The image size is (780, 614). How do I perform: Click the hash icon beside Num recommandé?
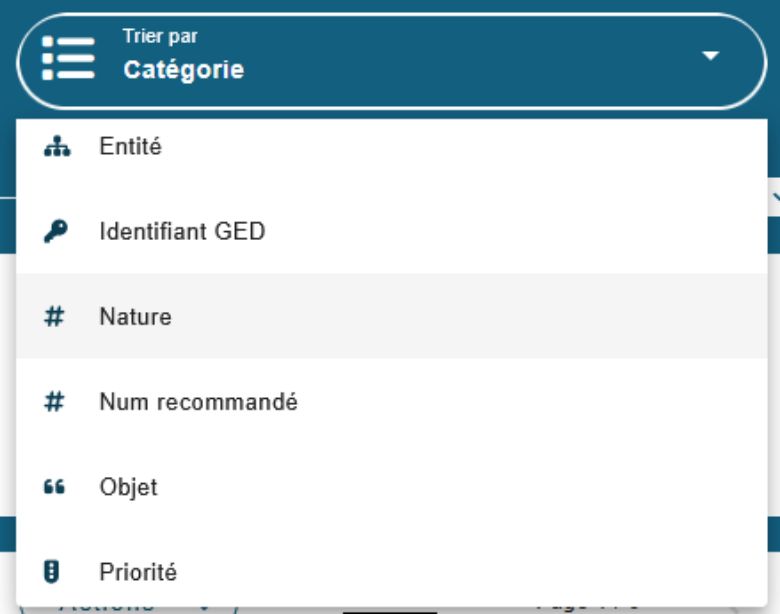[56, 403]
